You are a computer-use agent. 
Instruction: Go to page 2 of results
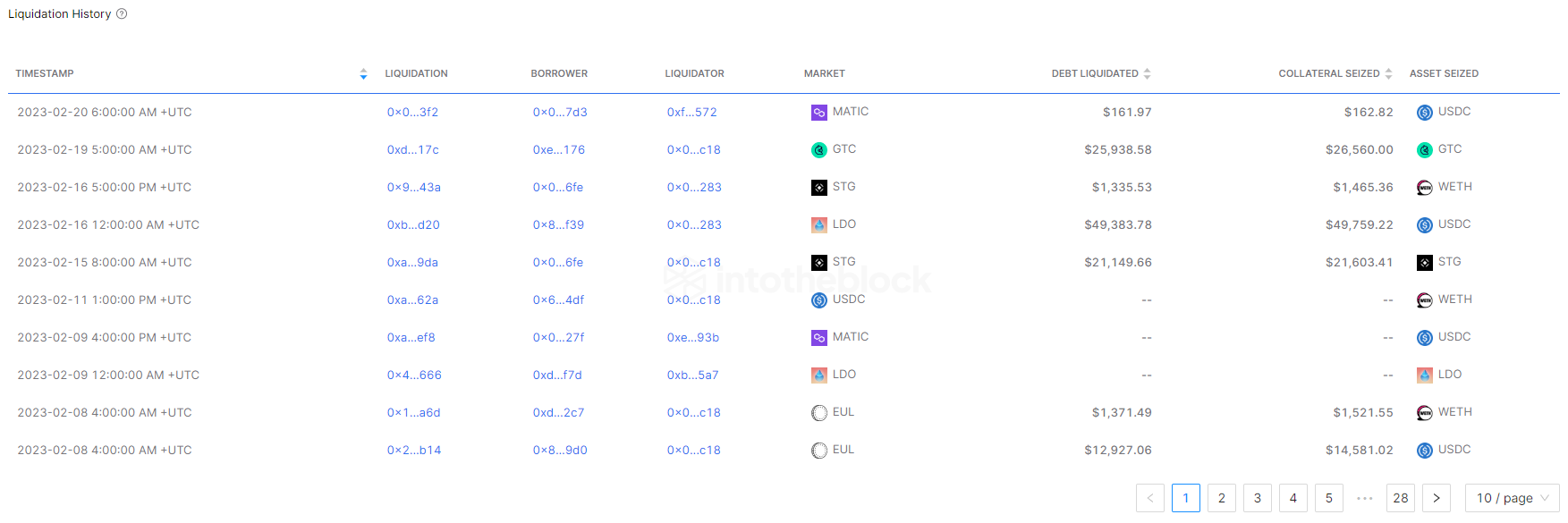(1221, 498)
